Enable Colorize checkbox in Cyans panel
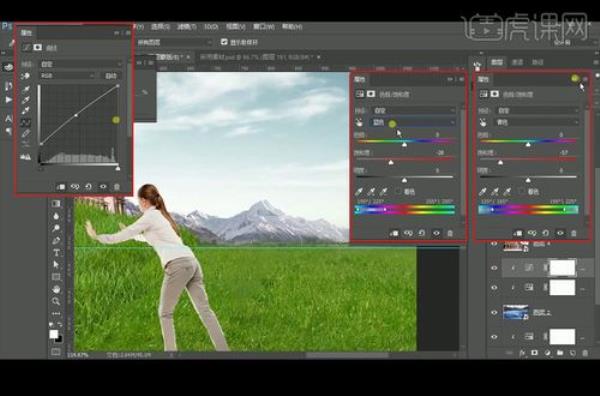Image resolution: width=600 pixels, height=396 pixels. (x=522, y=191)
